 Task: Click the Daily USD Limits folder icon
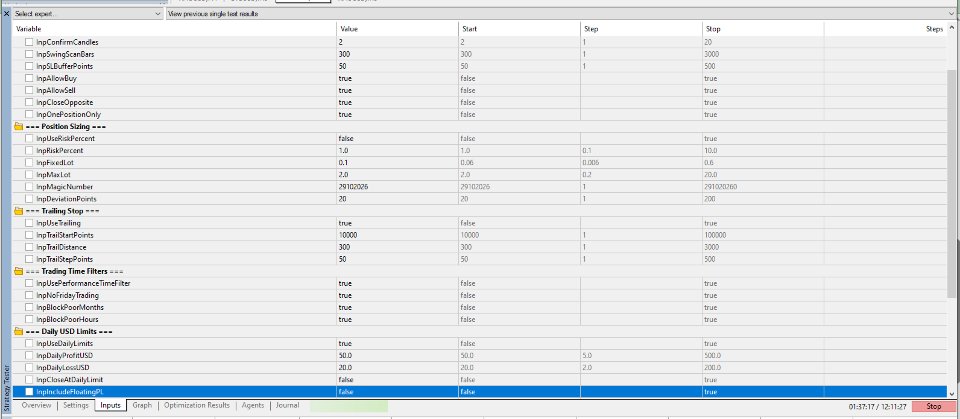click(18, 331)
